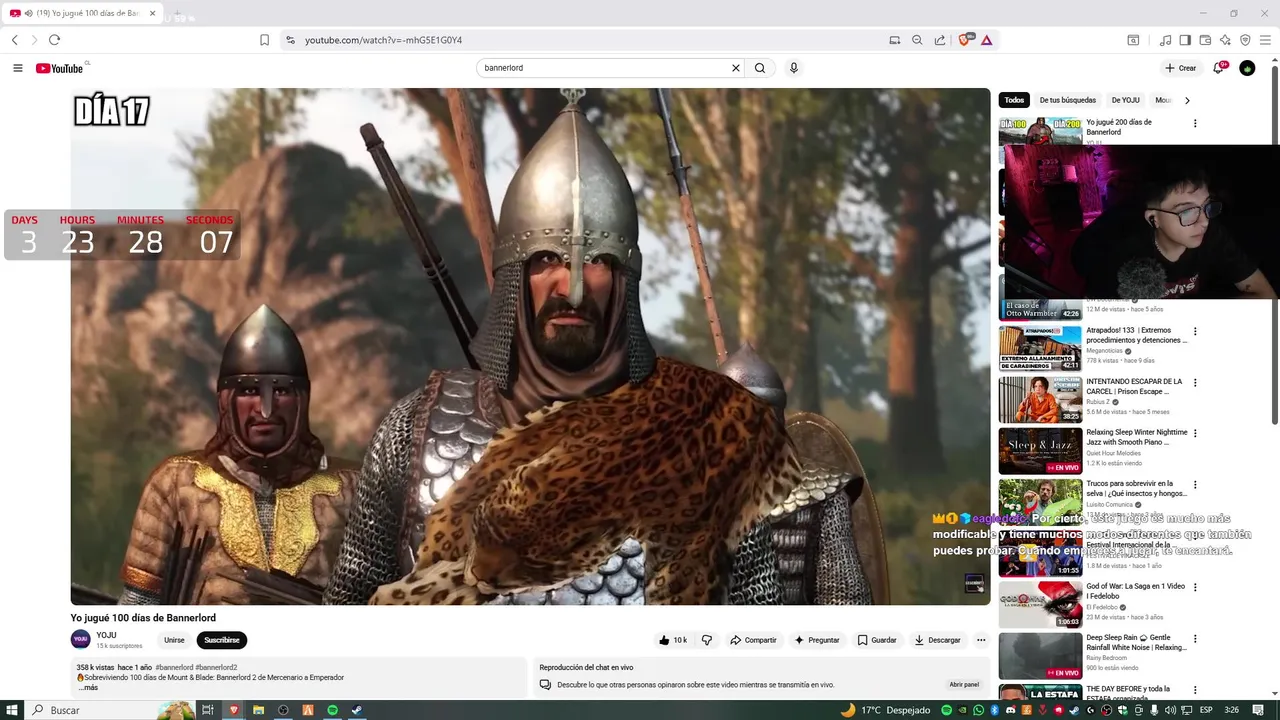Open options for Atrapados! 133 video

coord(1195,332)
